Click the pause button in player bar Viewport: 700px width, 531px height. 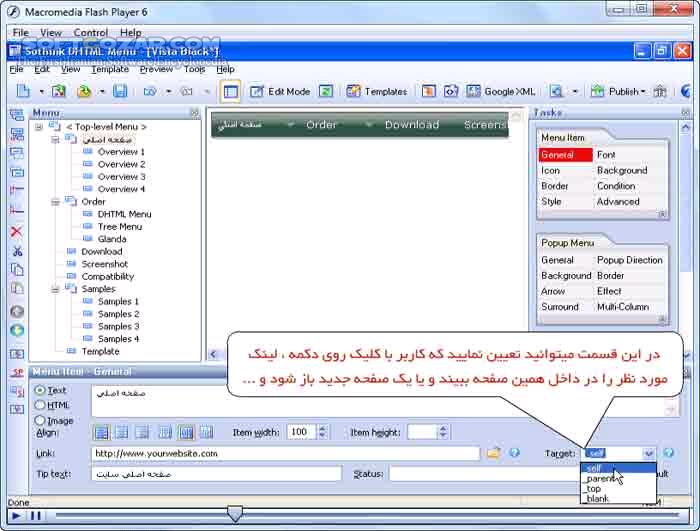36,516
